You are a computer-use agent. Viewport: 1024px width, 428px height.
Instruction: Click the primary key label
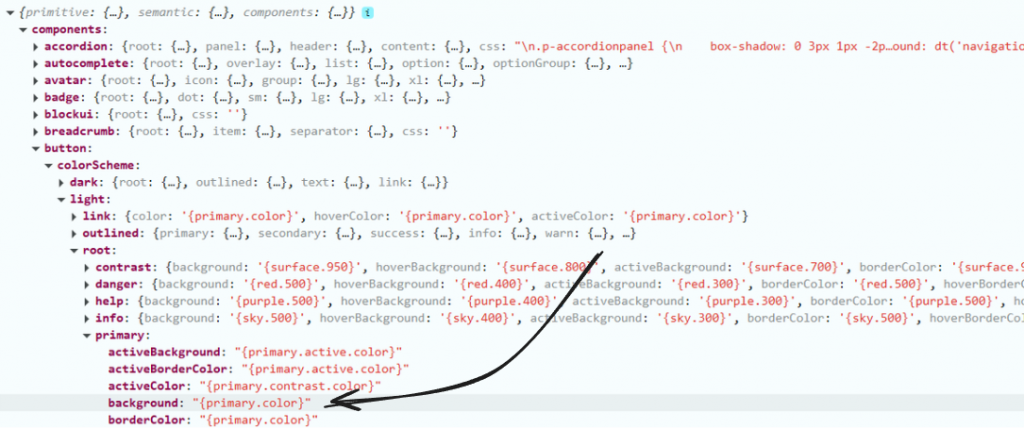pos(122,335)
